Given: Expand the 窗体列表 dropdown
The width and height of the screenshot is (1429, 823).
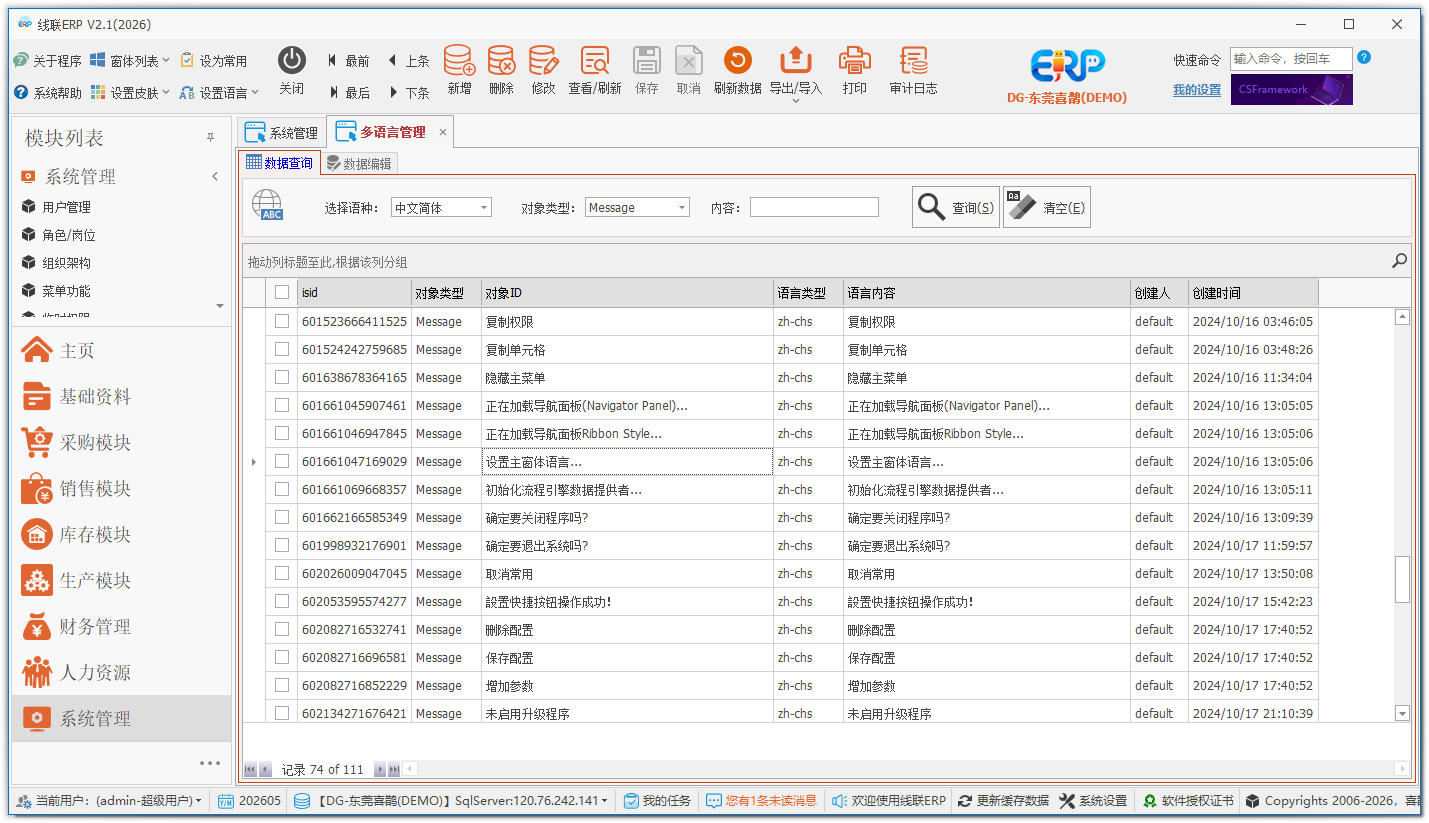Looking at the screenshot, I should point(166,61).
